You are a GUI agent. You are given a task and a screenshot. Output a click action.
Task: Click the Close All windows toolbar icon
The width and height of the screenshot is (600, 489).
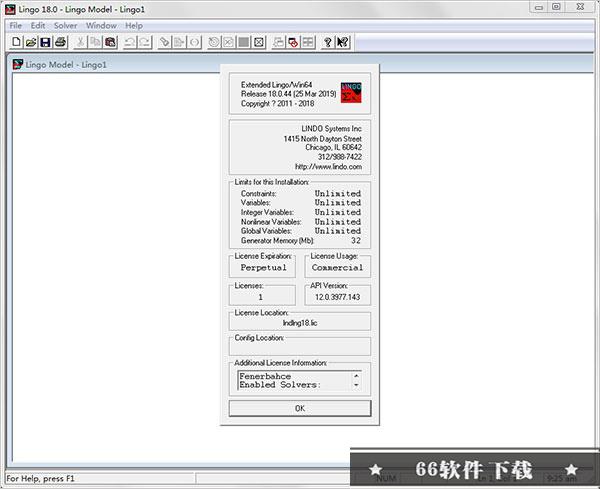tap(293, 42)
